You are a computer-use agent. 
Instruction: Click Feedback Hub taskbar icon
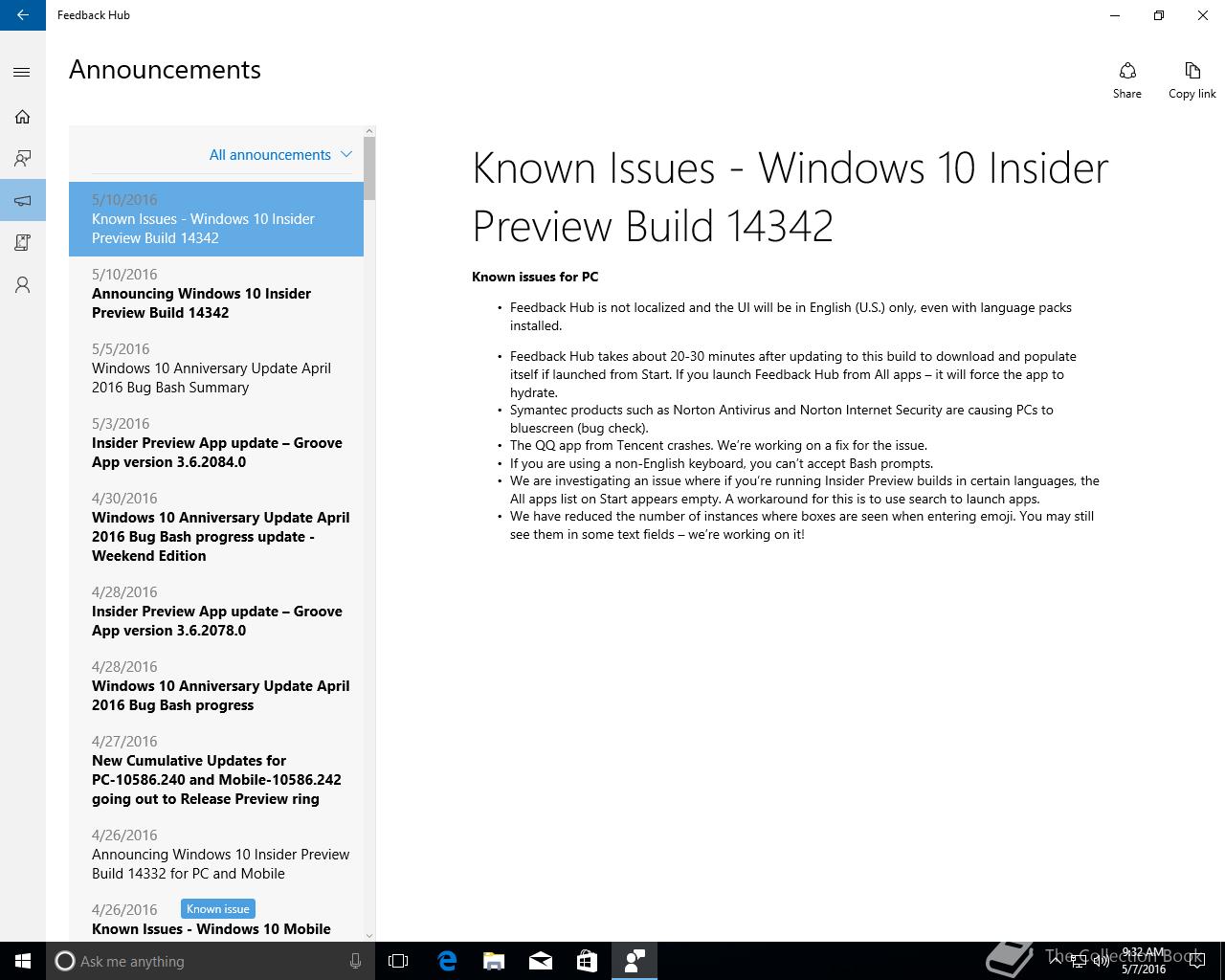634,961
